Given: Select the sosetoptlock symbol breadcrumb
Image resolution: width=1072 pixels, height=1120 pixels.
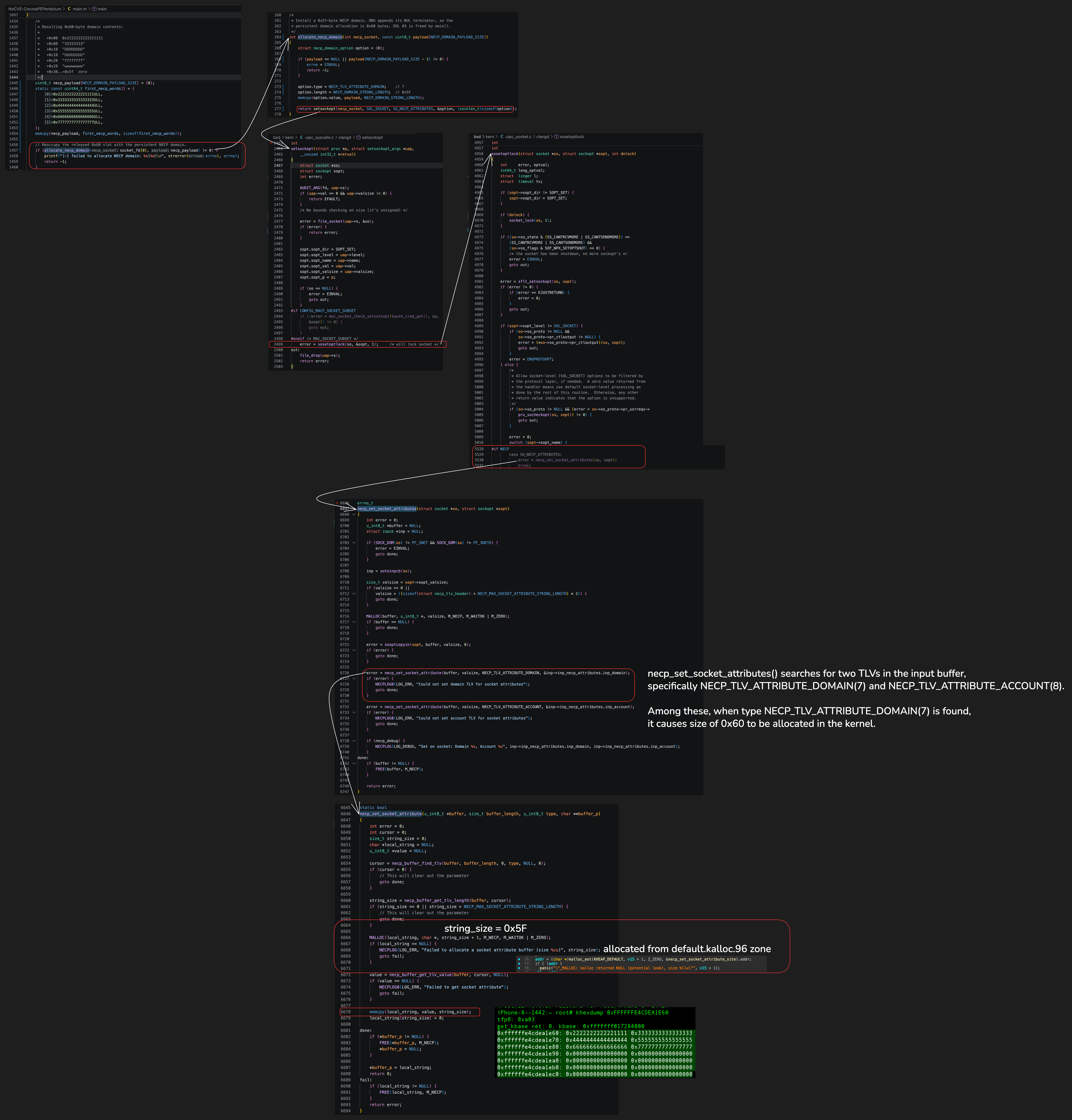Looking at the screenshot, I should [572, 137].
